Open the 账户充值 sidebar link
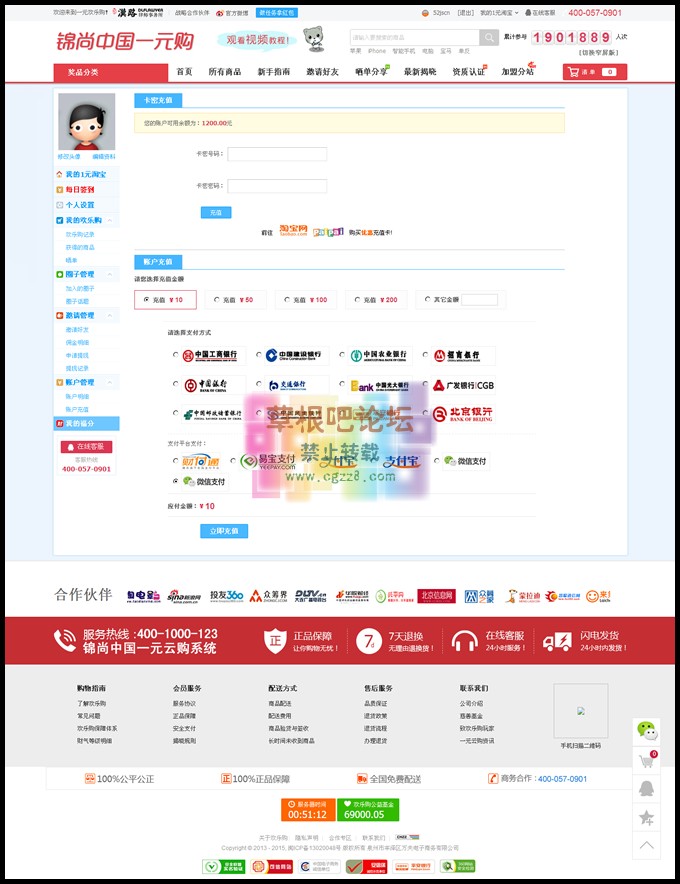The height and width of the screenshot is (884, 680). [77, 409]
